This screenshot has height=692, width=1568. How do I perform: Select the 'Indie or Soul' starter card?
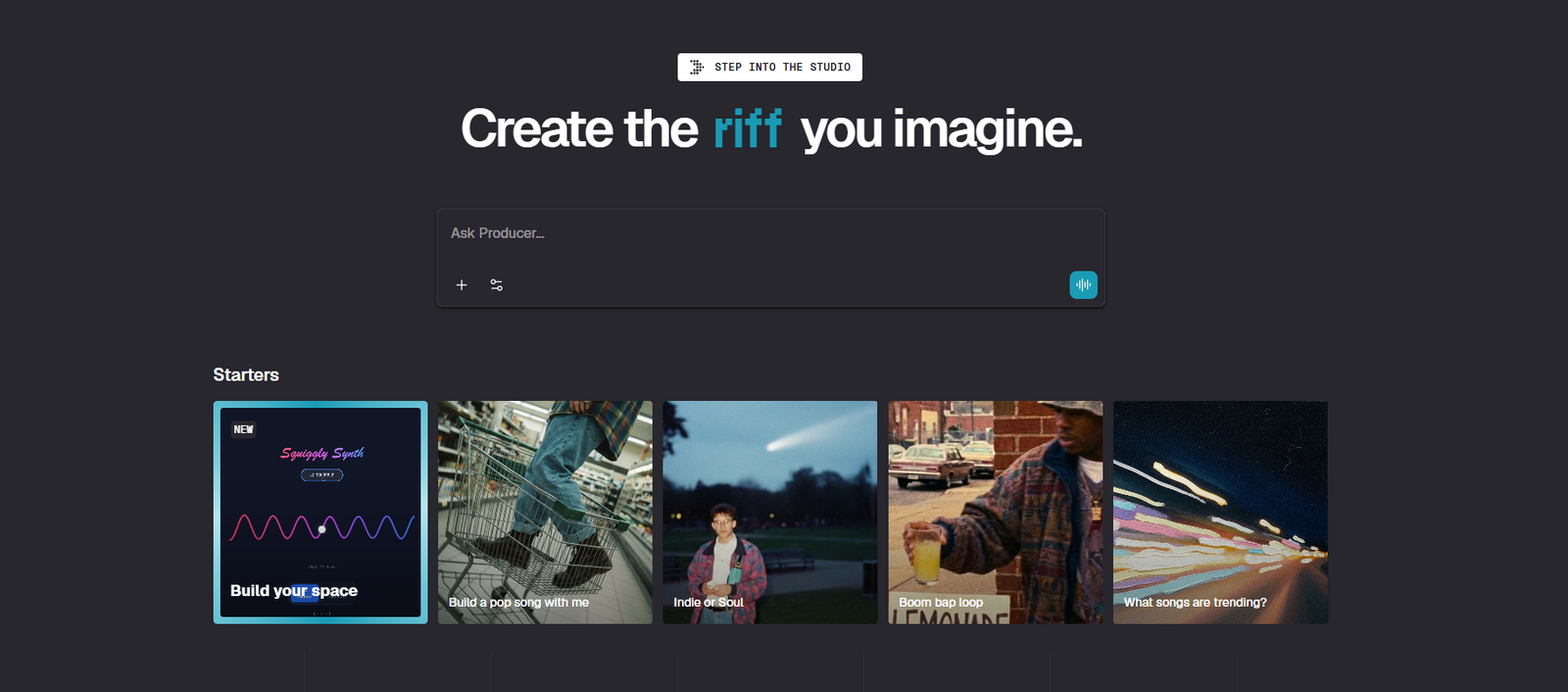tap(769, 513)
